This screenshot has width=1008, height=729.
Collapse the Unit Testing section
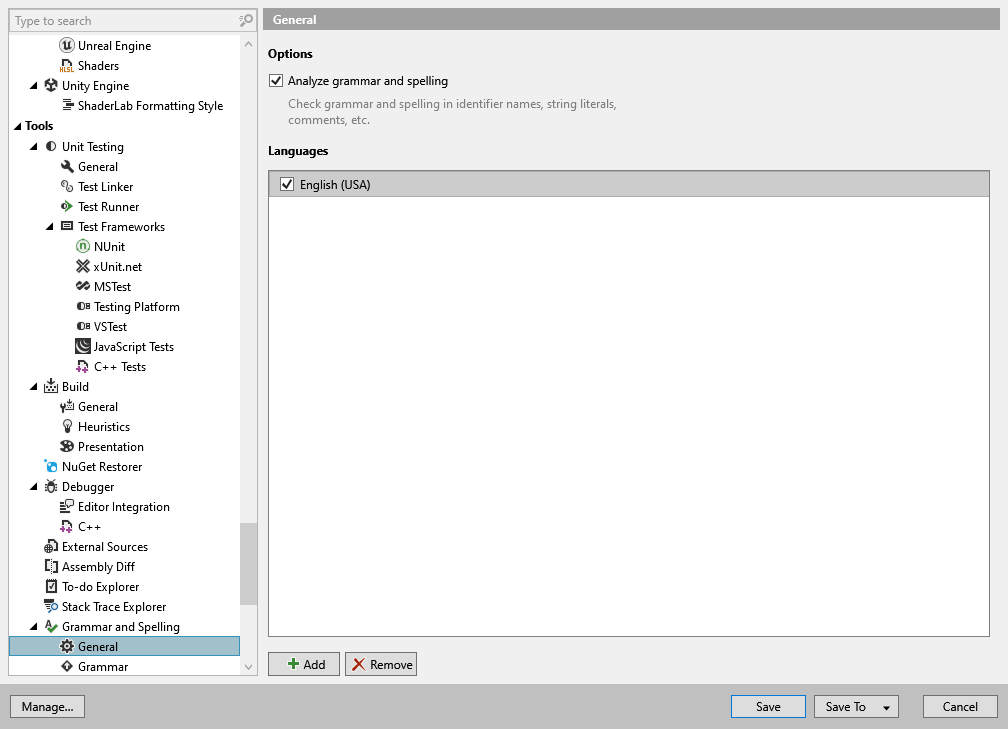(x=32, y=146)
